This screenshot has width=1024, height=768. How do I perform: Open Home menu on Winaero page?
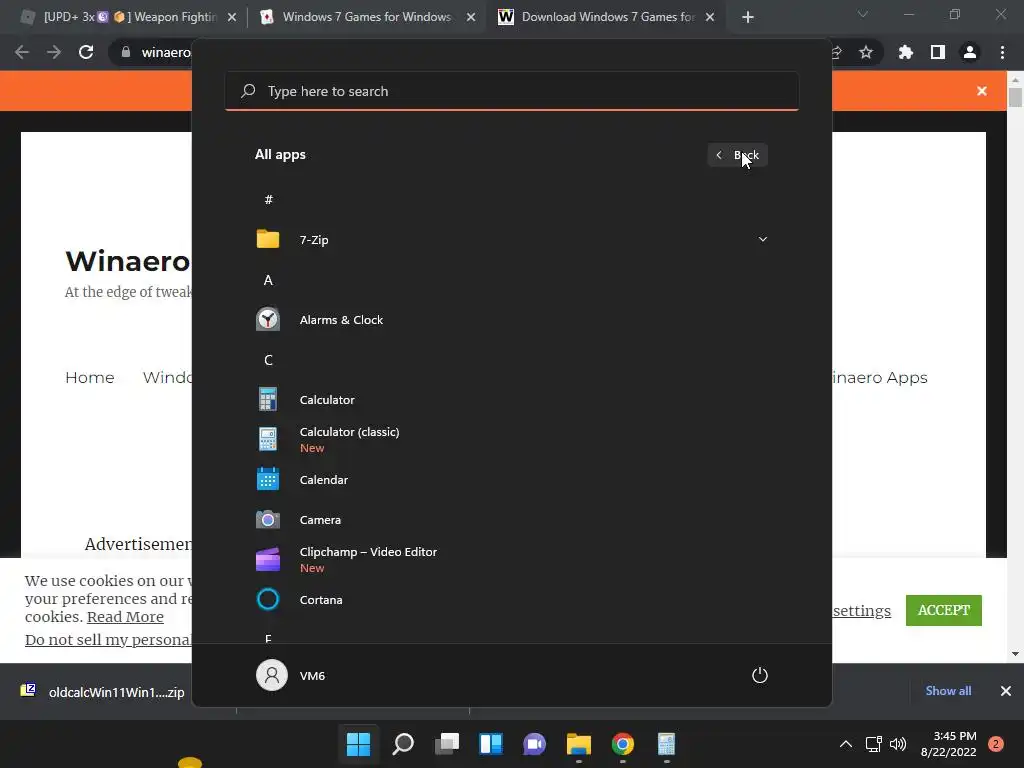tap(89, 377)
